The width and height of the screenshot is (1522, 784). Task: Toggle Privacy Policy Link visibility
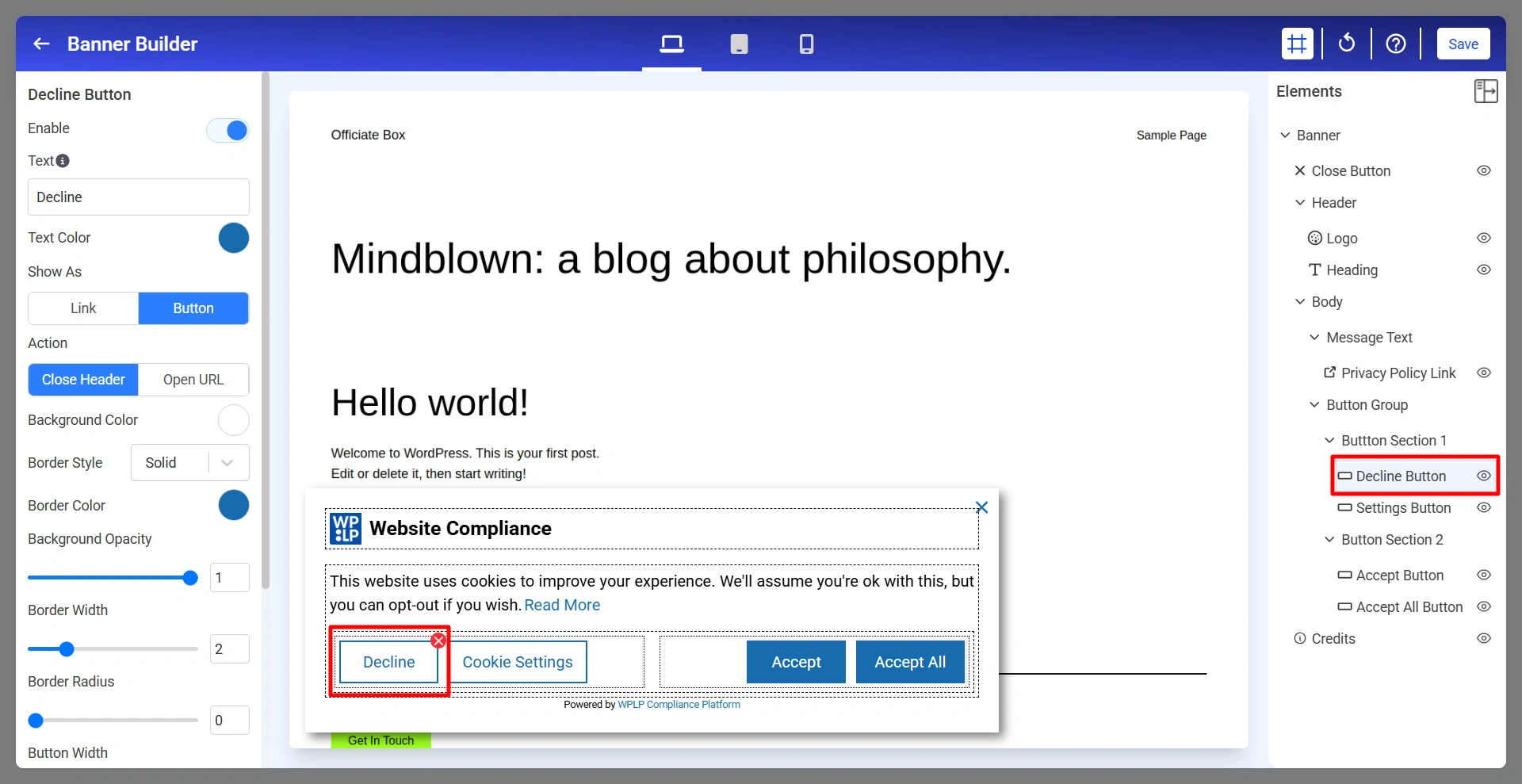(1484, 373)
